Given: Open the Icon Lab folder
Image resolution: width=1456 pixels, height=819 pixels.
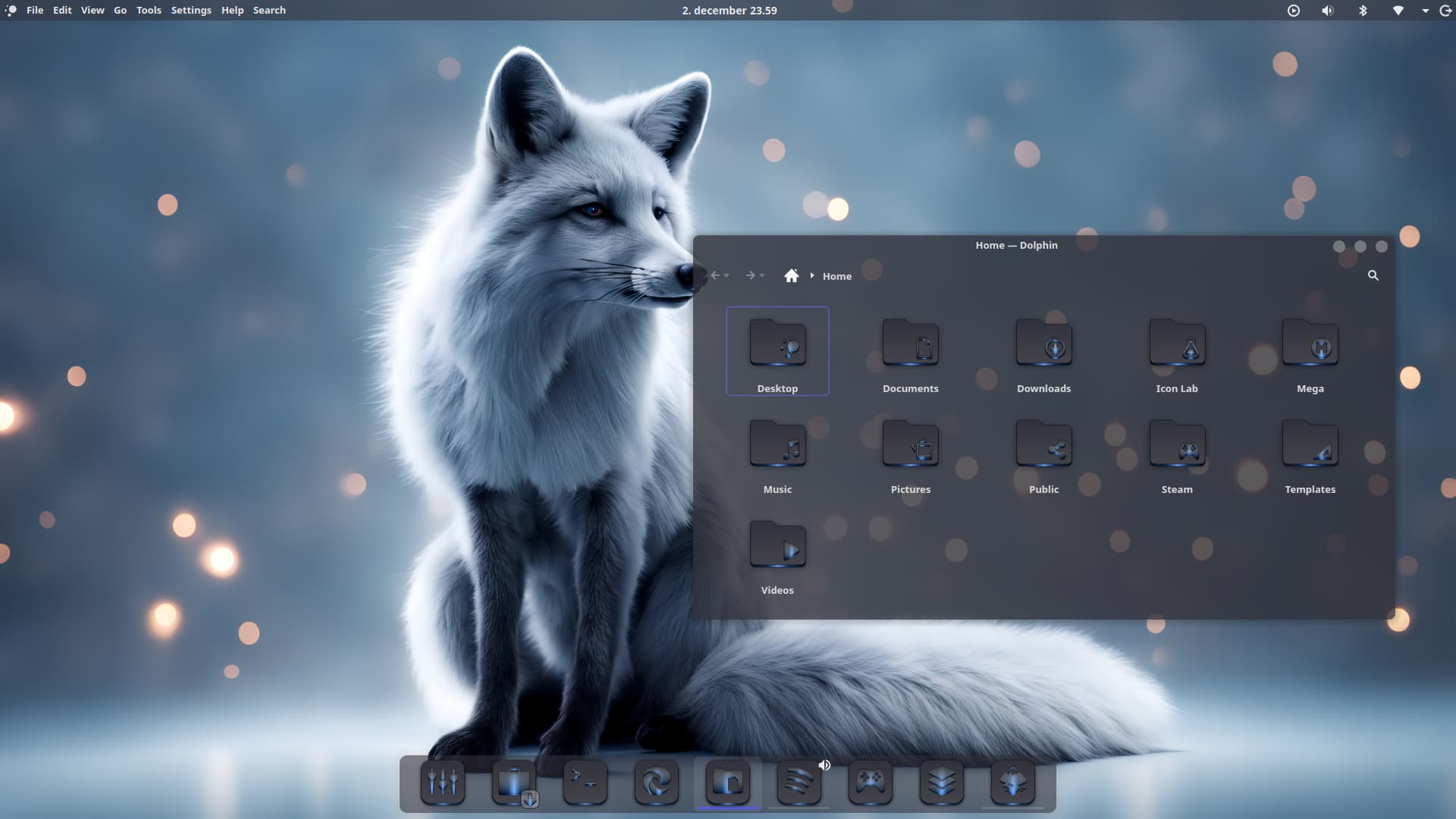Looking at the screenshot, I should [x=1176, y=350].
